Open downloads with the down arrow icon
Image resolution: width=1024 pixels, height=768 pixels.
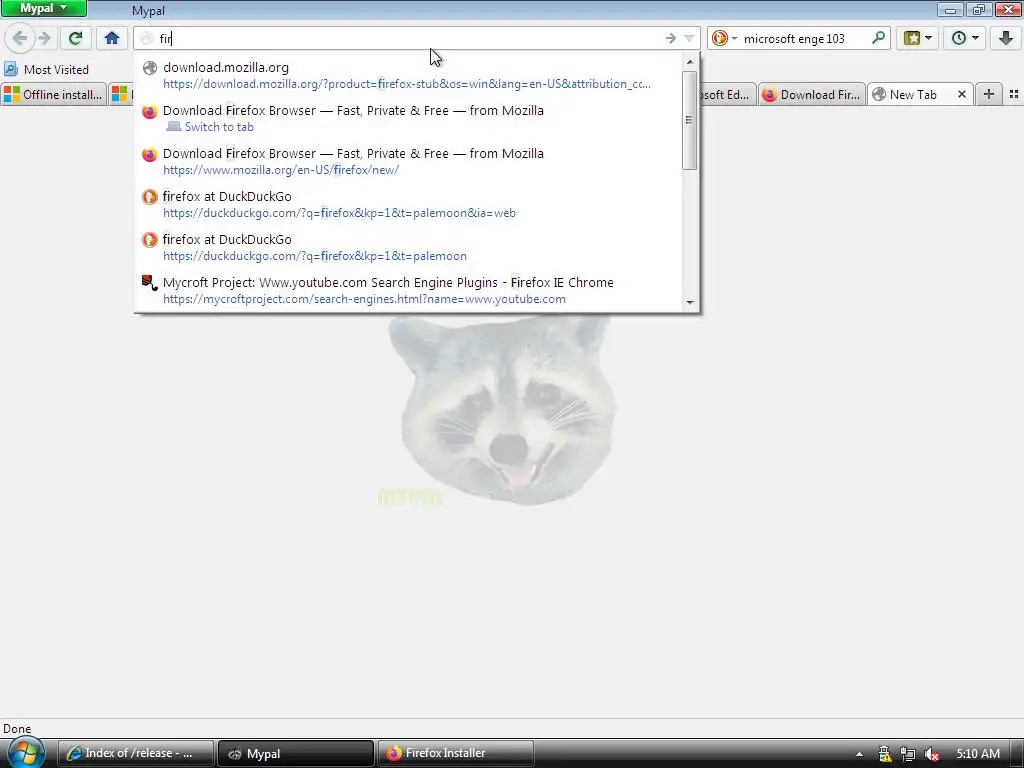click(1006, 38)
